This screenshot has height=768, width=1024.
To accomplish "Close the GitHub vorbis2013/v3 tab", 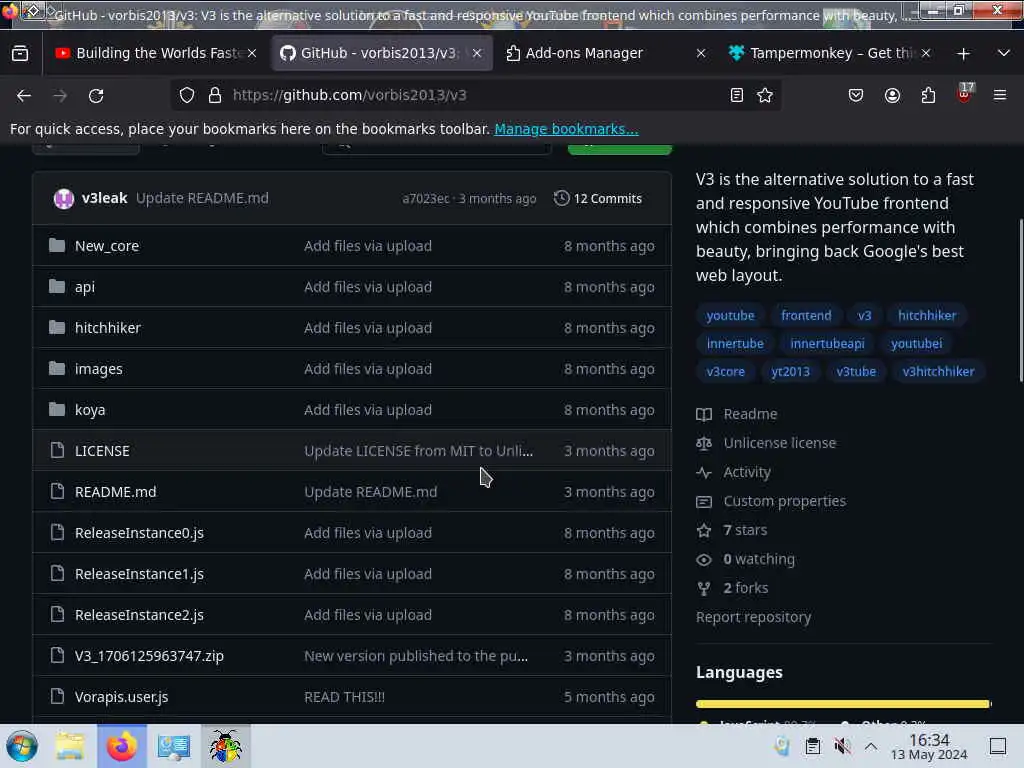I will pyautogui.click(x=477, y=53).
